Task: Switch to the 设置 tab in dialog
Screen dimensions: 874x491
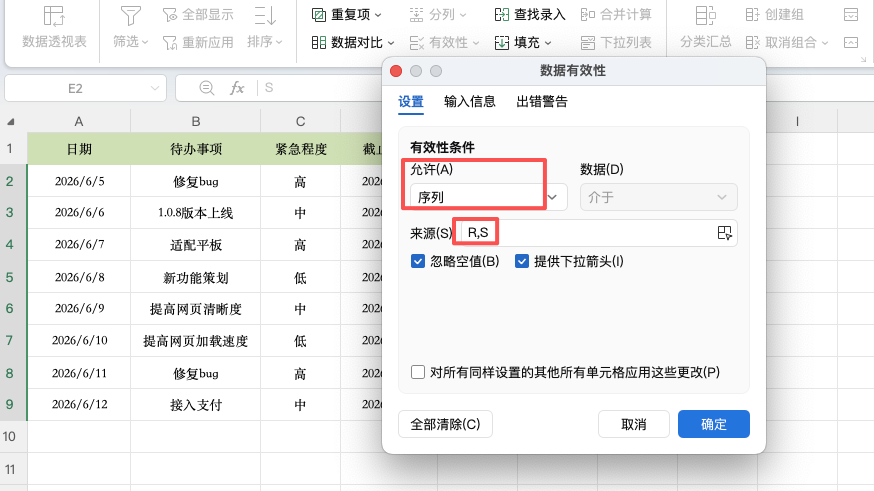Action: (411, 101)
